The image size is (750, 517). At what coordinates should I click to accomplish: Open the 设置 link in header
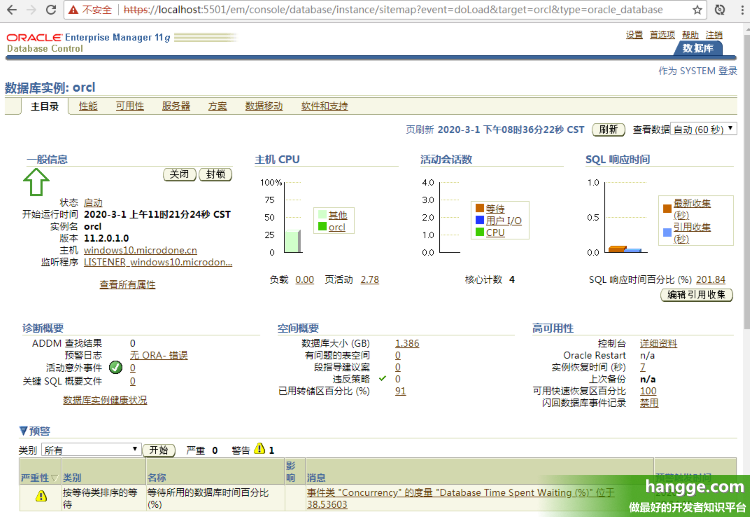click(634, 35)
